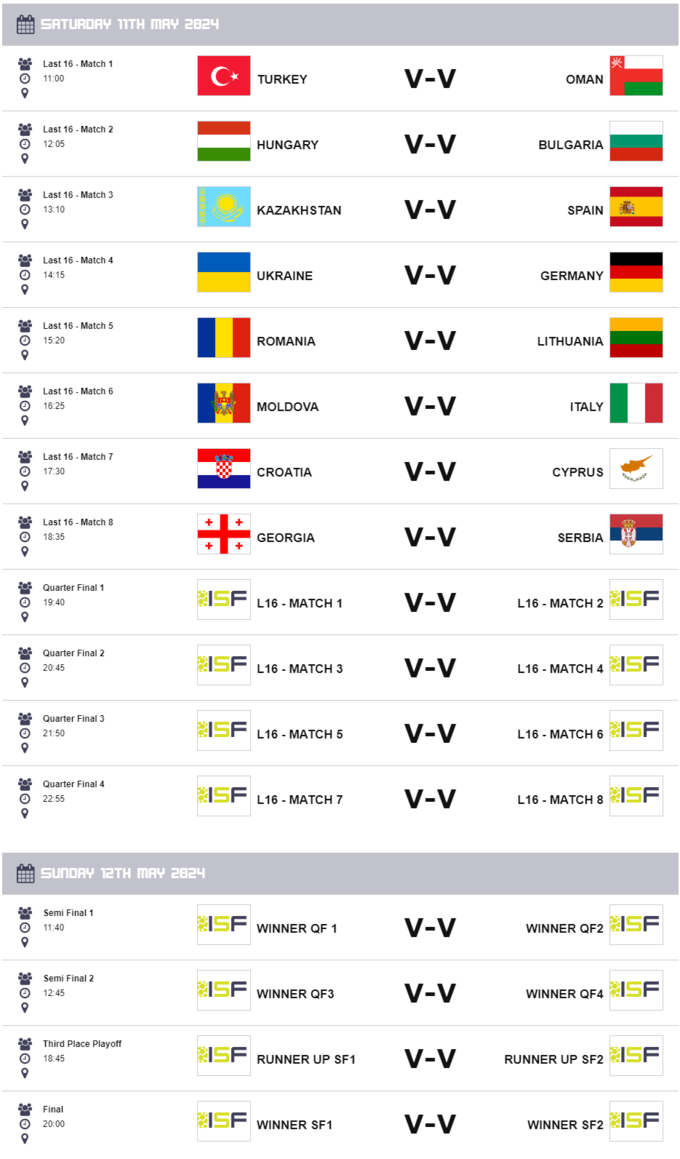Image resolution: width=680 pixels, height=1159 pixels.
Task: Click the Cyprus flag icon
Action: point(636,469)
